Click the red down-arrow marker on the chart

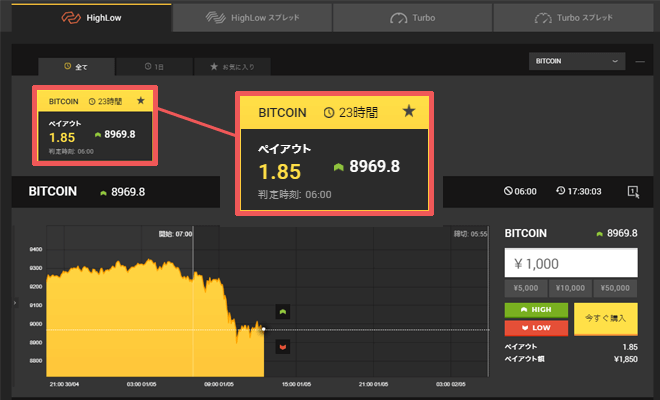pos(283,347)
